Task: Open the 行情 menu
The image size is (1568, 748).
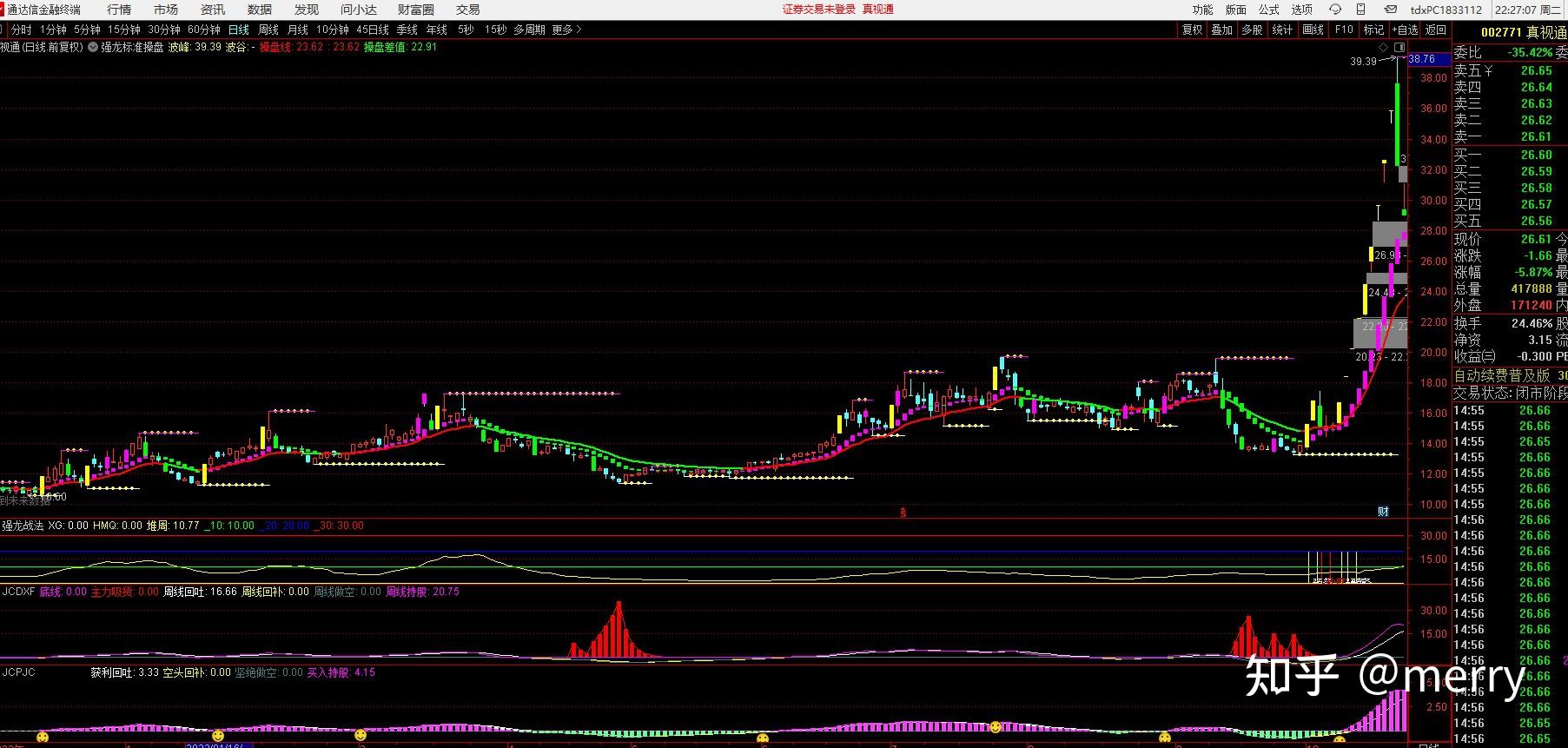Action: click(x=119, y=10)
